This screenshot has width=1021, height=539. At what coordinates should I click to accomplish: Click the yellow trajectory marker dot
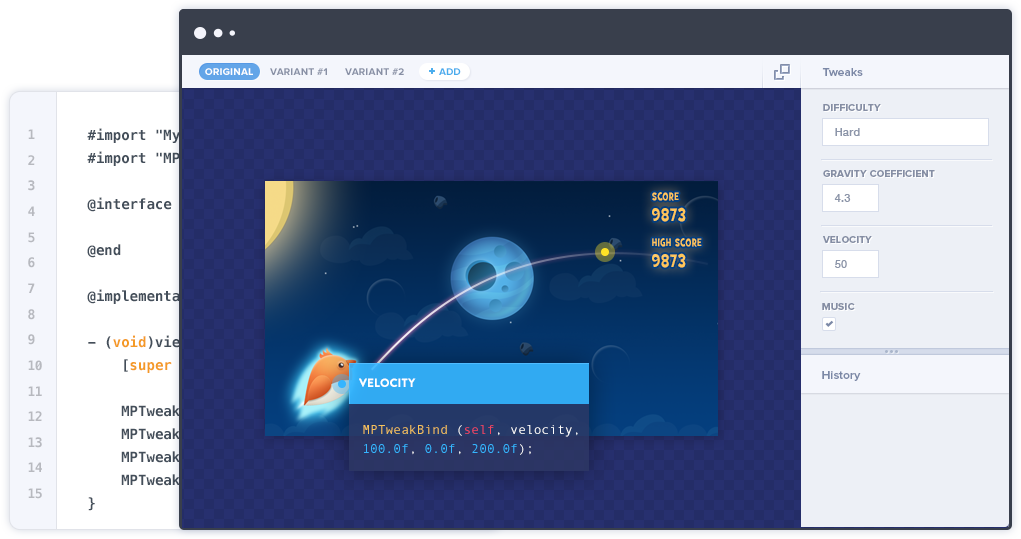pyautogui.click(x=604, y=252)
